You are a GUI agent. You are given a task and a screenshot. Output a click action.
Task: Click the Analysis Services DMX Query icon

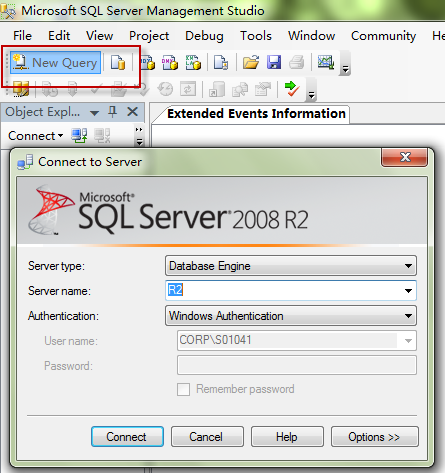(170, 62)
